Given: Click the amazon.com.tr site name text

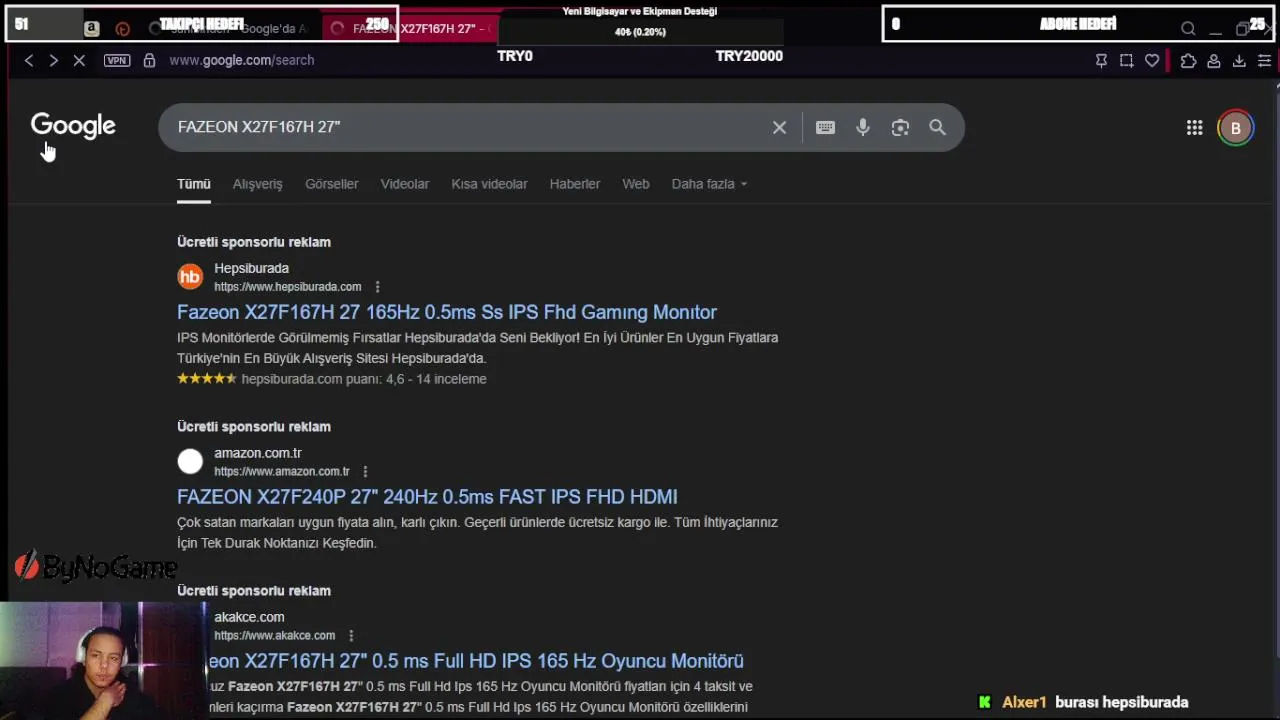Looking at the screenshot, I should click(258, 453).
